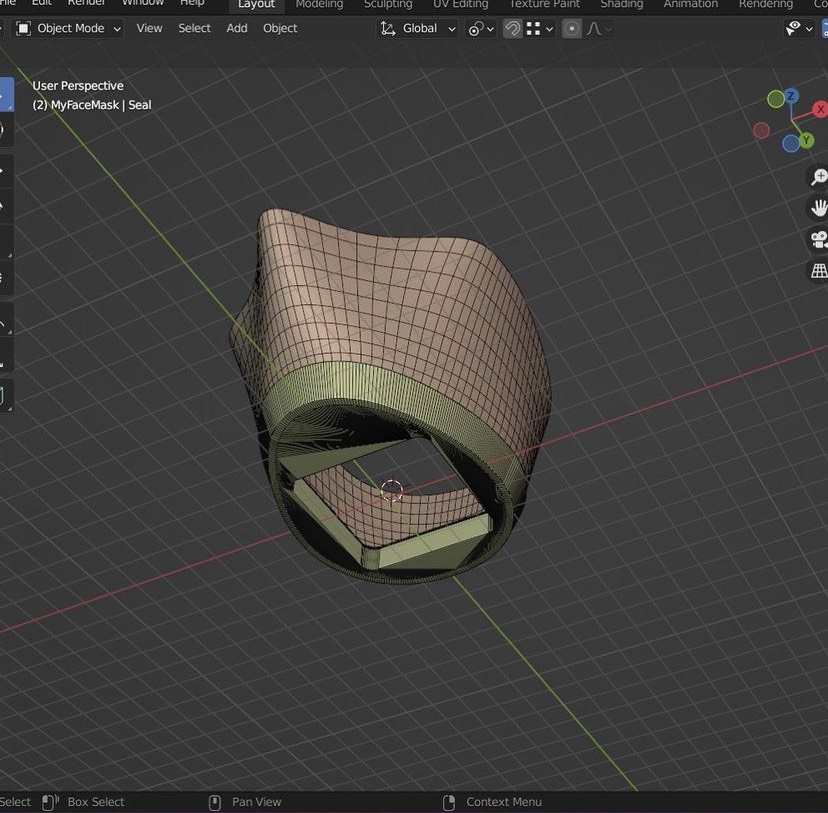Open the Object Mode dropdown
The image size is (828, 813).
pyautogui.click(x=69, y=29)
